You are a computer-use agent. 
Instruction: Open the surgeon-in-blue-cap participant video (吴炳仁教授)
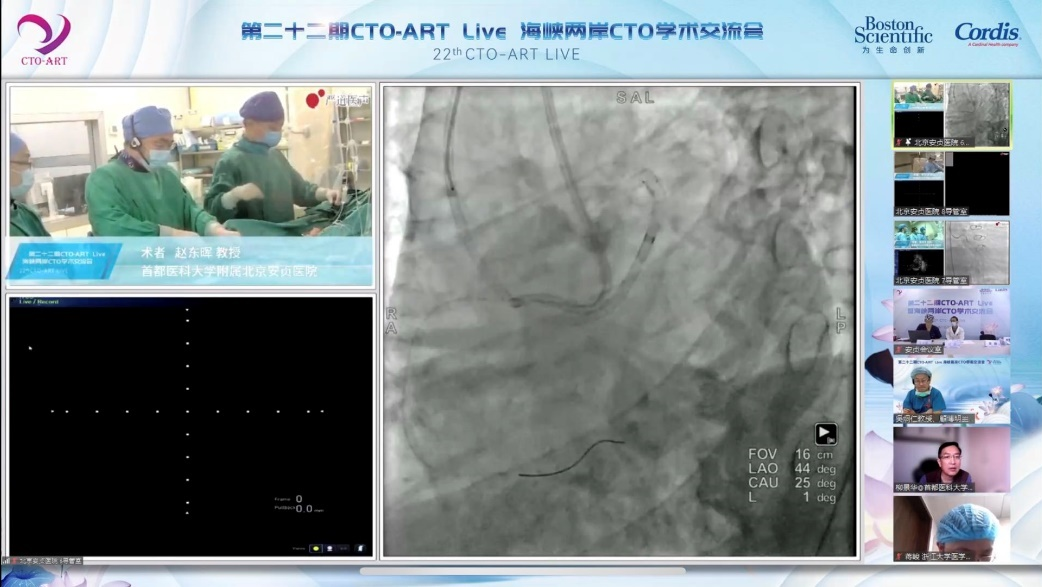tap(951, 391)
